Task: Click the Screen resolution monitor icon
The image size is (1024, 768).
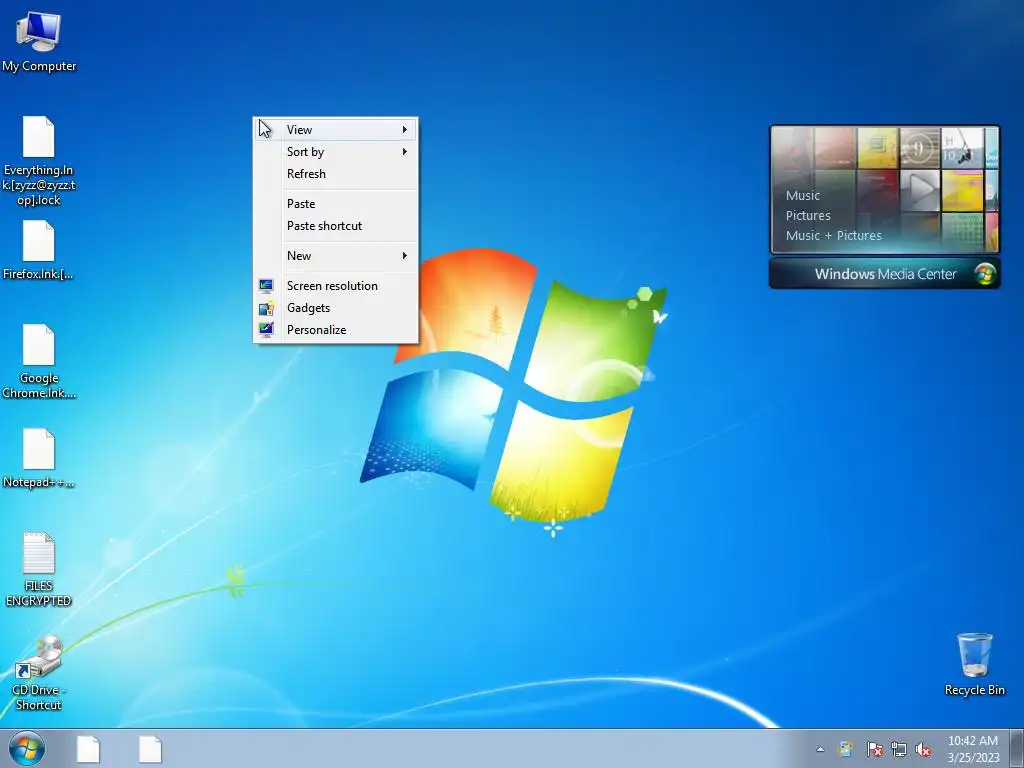Action: [x=266, y=285]
